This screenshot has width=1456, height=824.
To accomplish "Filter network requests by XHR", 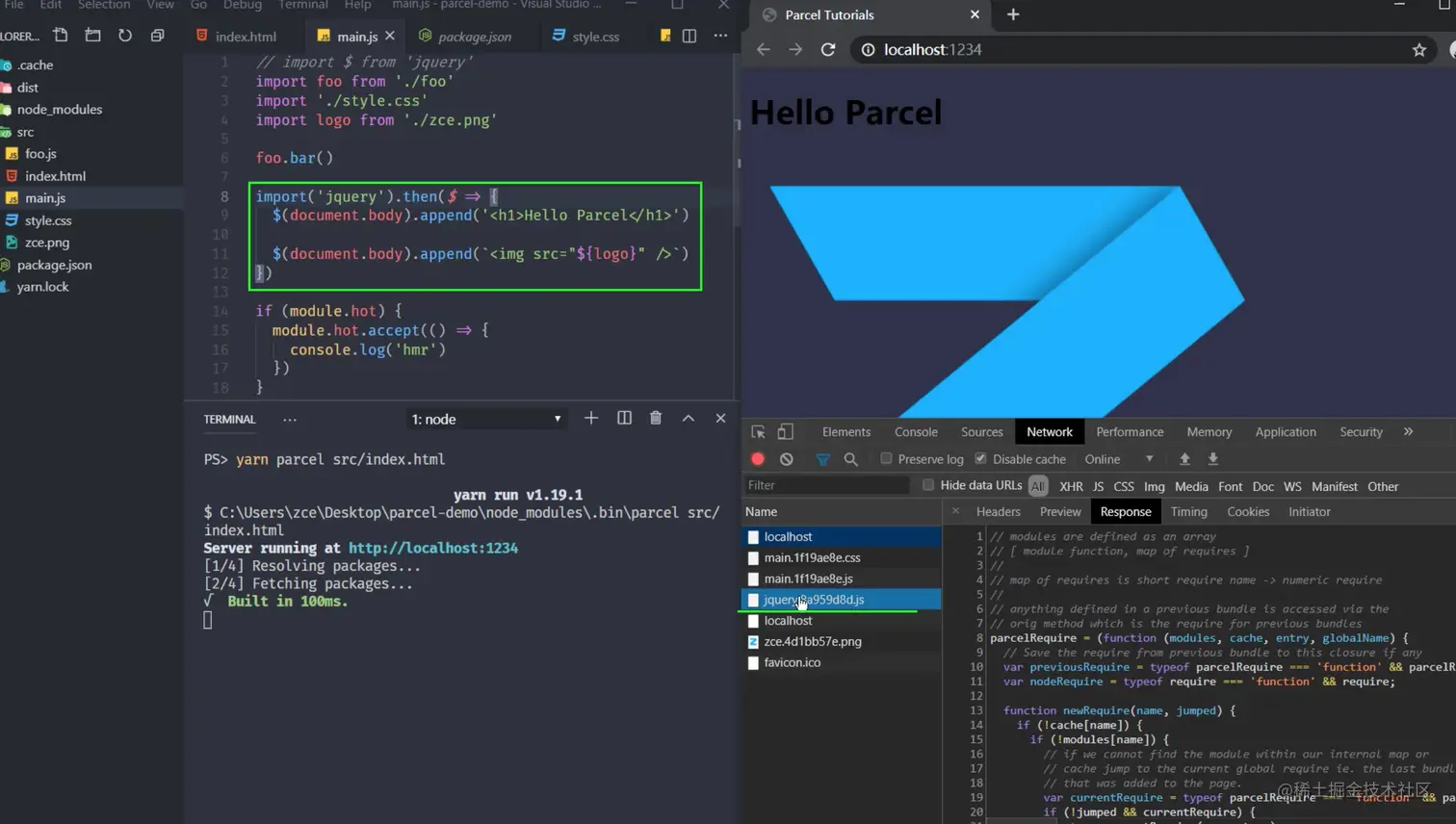I will [1071, 486].
